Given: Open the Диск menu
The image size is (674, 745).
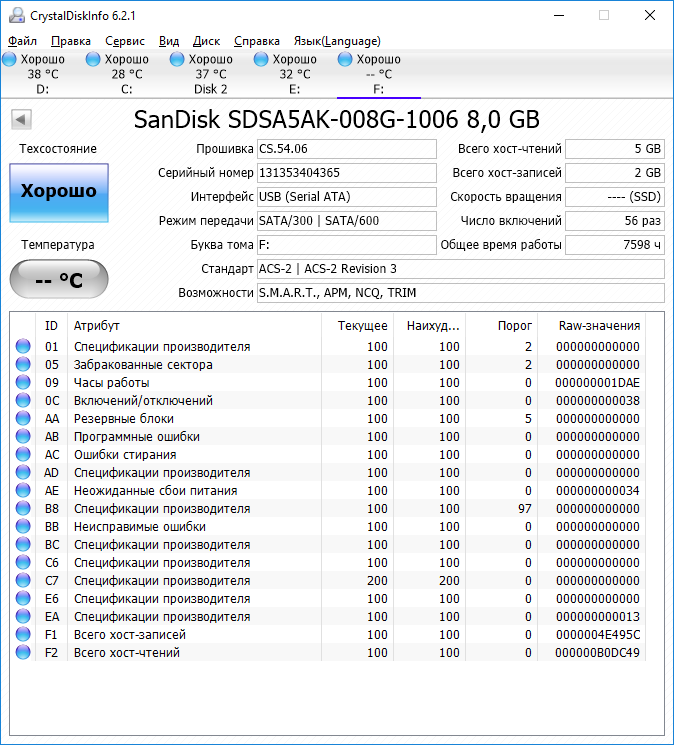Looking at the screenshot, I should pyautogui.click(x=206, y=41).
